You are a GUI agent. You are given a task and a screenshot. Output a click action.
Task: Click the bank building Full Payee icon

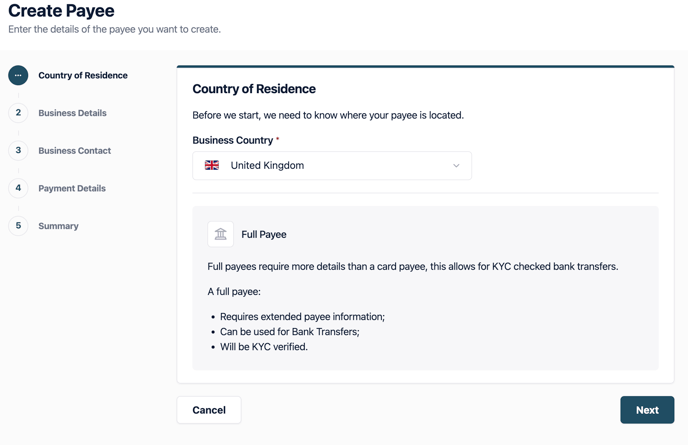(220, 234)
